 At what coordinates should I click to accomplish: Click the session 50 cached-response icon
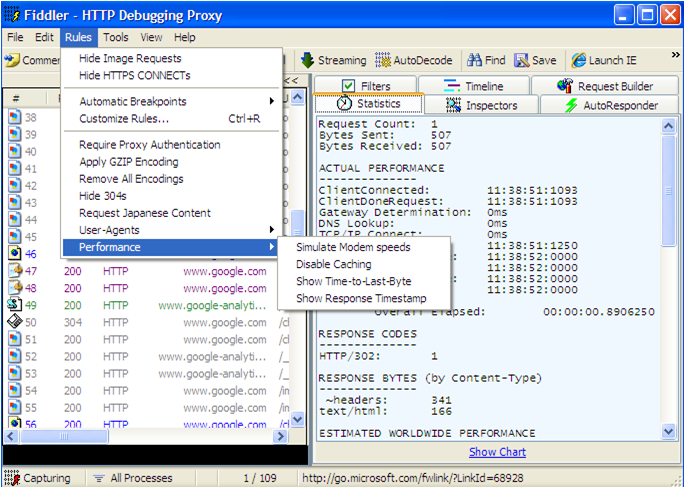(x=15, y=322)
